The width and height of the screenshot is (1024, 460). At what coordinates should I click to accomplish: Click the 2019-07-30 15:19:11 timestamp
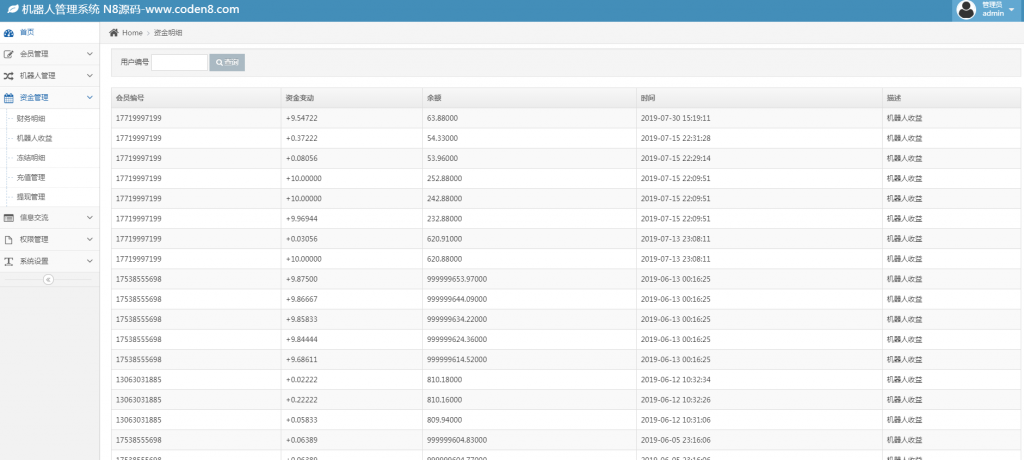coord(675,118)
